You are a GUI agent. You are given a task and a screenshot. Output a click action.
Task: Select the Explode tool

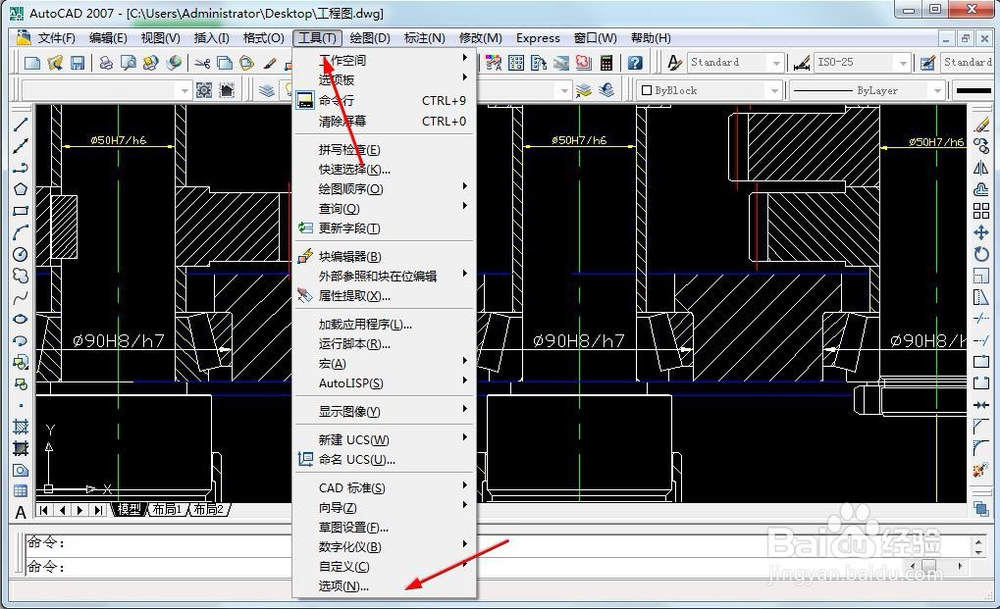tap(981, 471)
